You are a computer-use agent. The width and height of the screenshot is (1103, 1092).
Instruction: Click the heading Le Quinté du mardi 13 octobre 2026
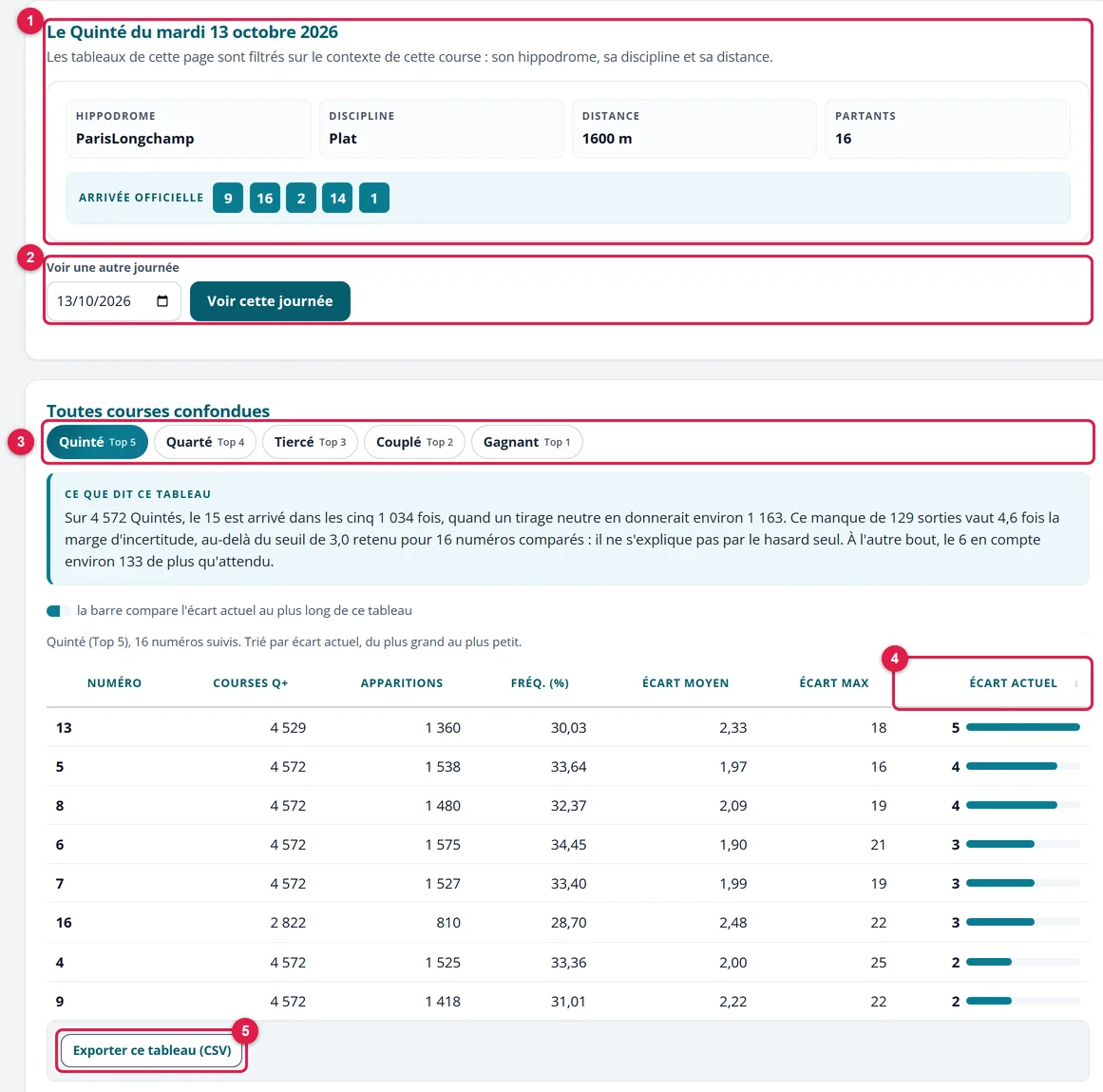coord(192,32)
